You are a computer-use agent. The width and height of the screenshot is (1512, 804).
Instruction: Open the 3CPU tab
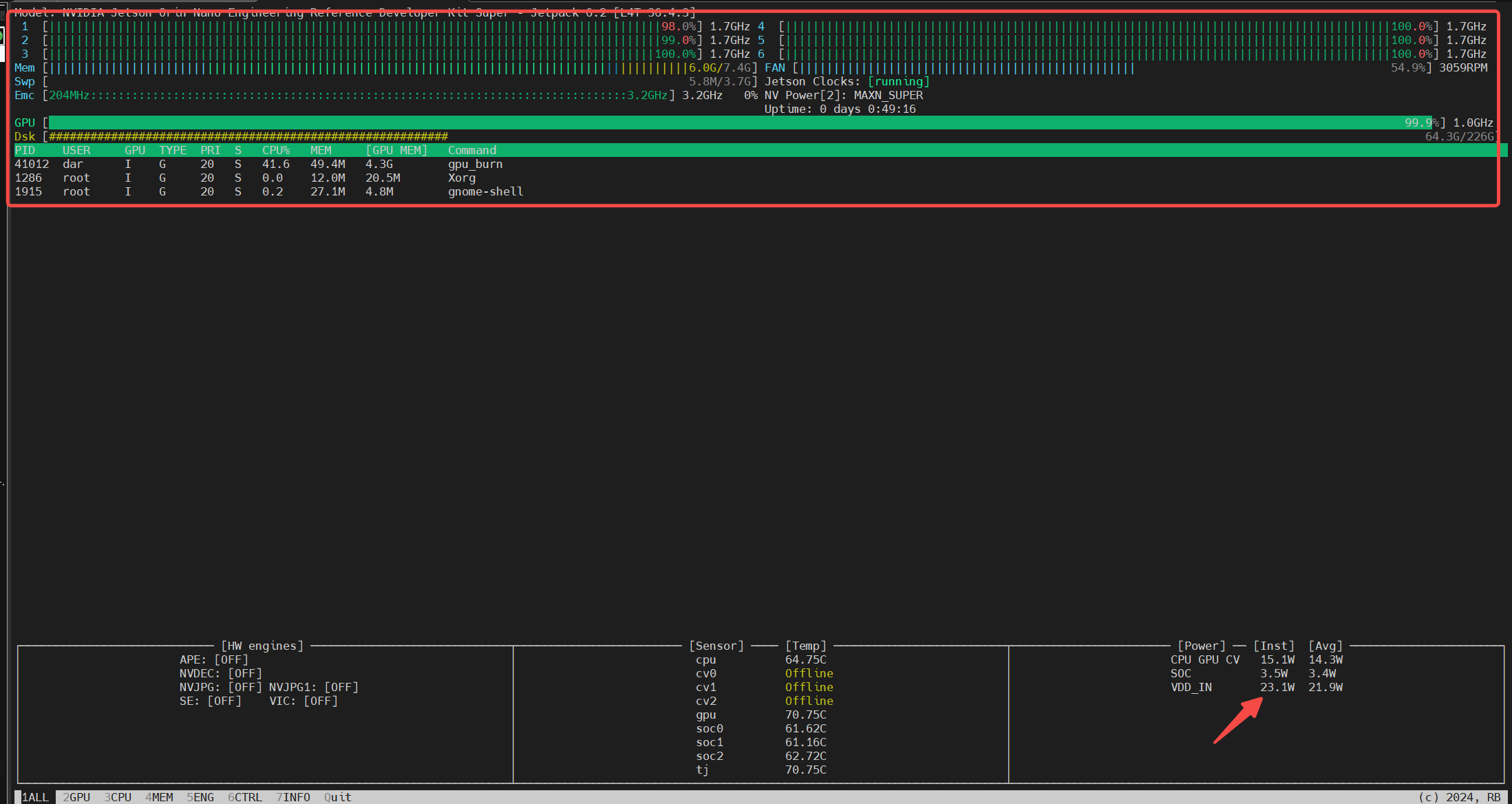pos(118,797)
